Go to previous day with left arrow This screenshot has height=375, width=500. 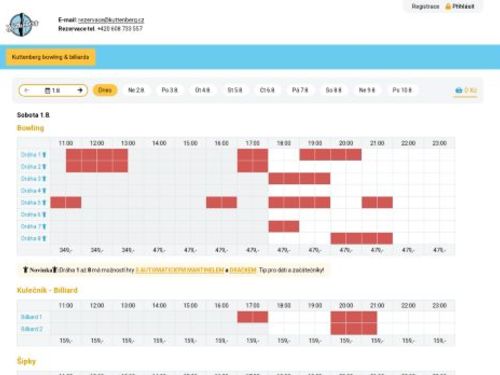(x=27, y=90)
